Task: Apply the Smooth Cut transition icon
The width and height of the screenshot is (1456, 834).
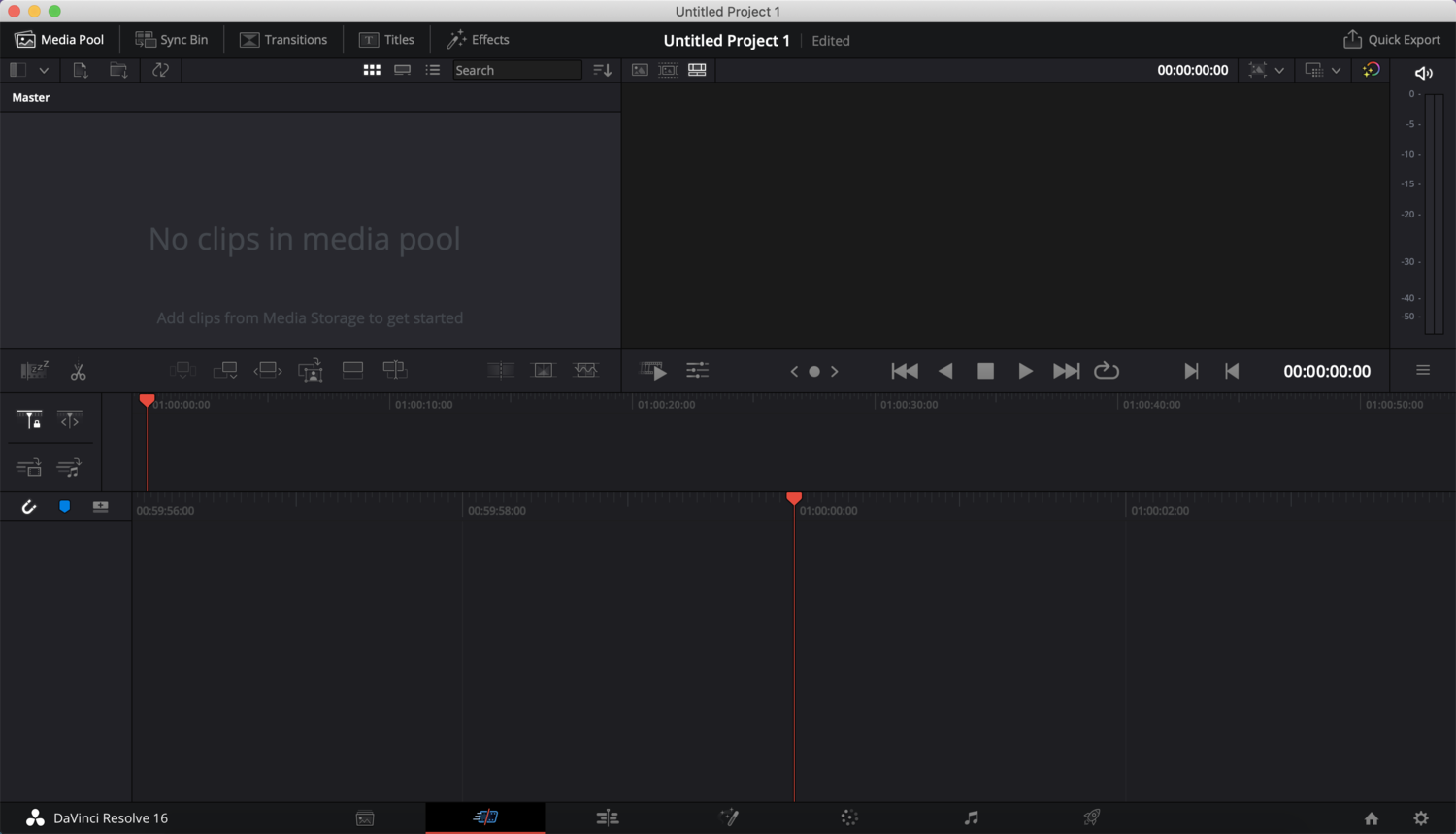Action: coord(586,370)
